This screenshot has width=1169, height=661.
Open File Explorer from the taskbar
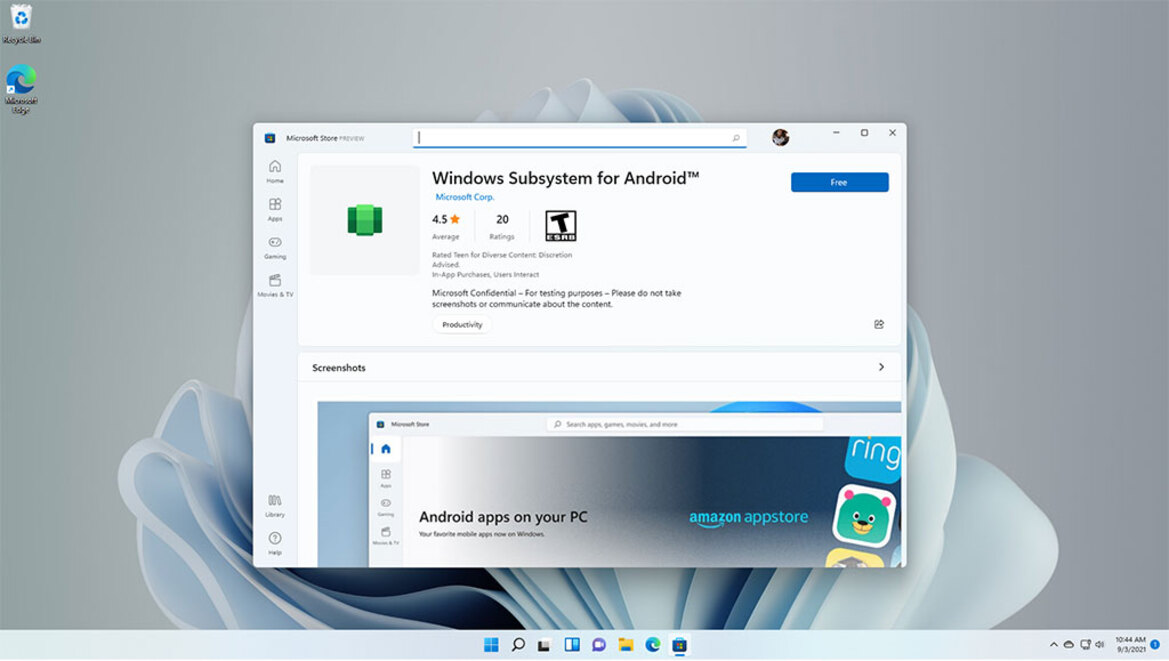tap(626, 645)
